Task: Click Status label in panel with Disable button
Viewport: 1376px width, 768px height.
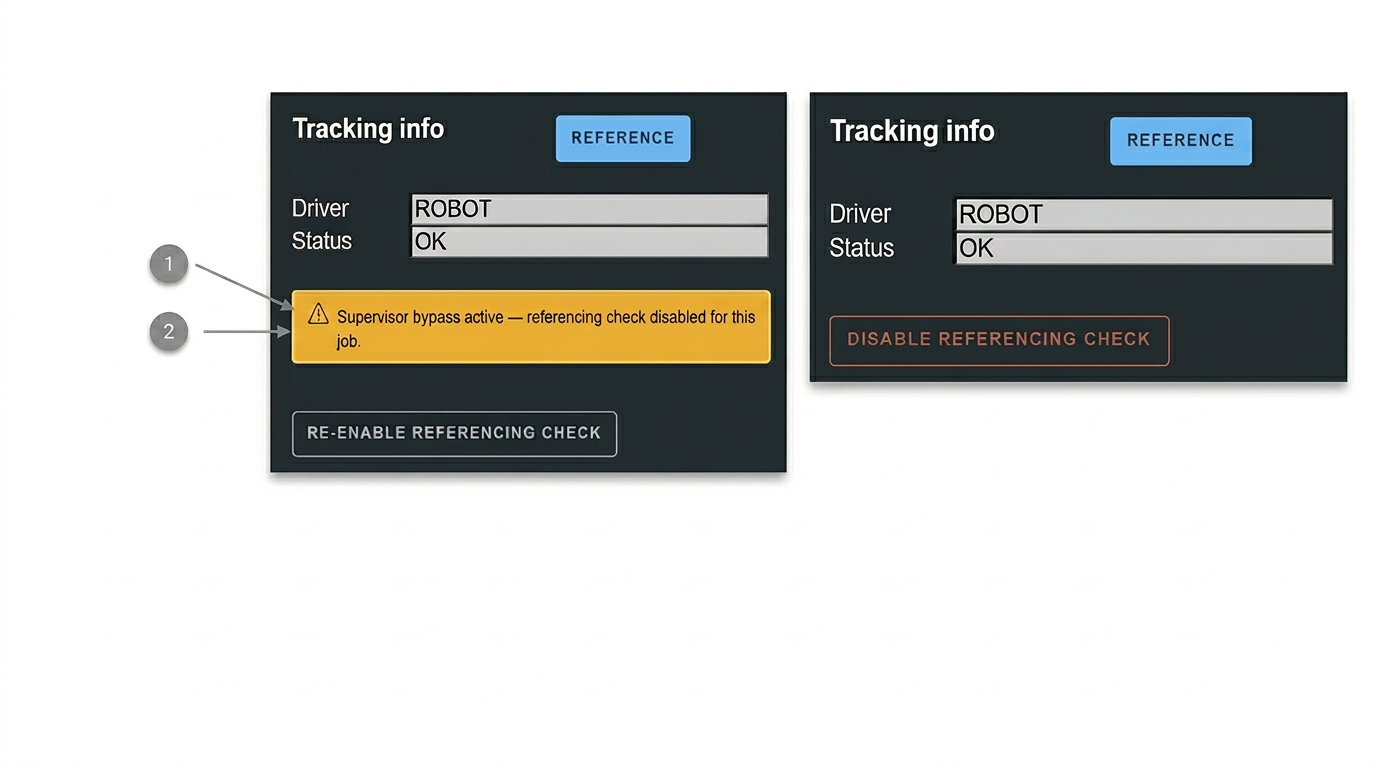Action: (x=862, y=248)
